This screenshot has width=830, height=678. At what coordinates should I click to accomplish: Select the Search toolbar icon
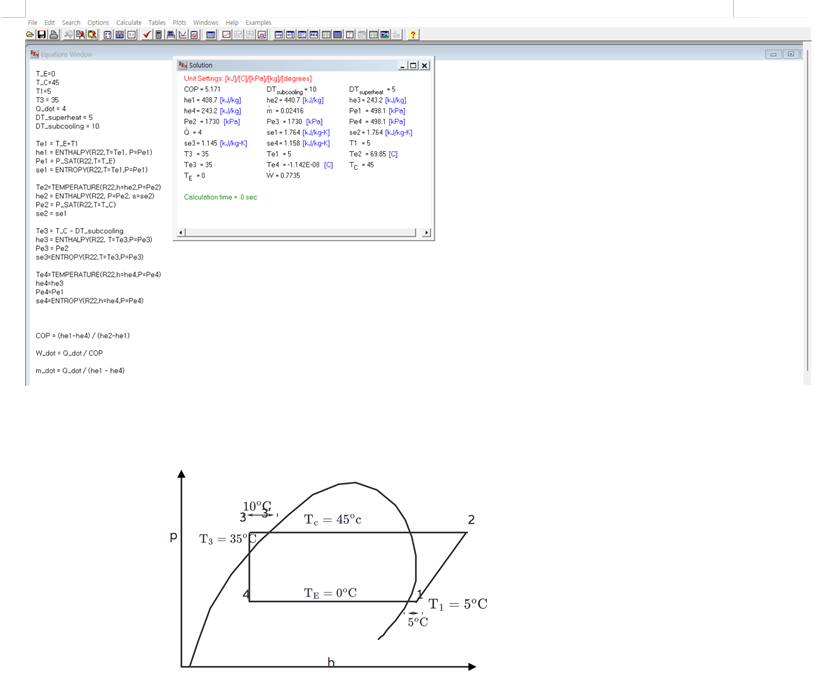pyautogui.click(x=77, y=36)
